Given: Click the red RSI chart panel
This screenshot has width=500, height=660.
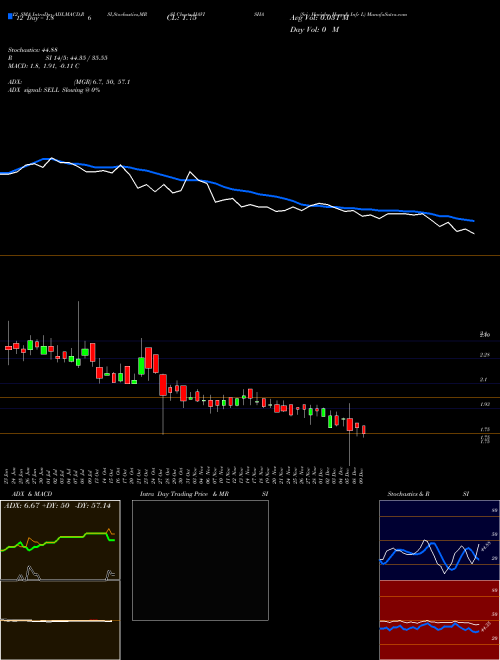Looking at the screenshot, I should 439,620.
